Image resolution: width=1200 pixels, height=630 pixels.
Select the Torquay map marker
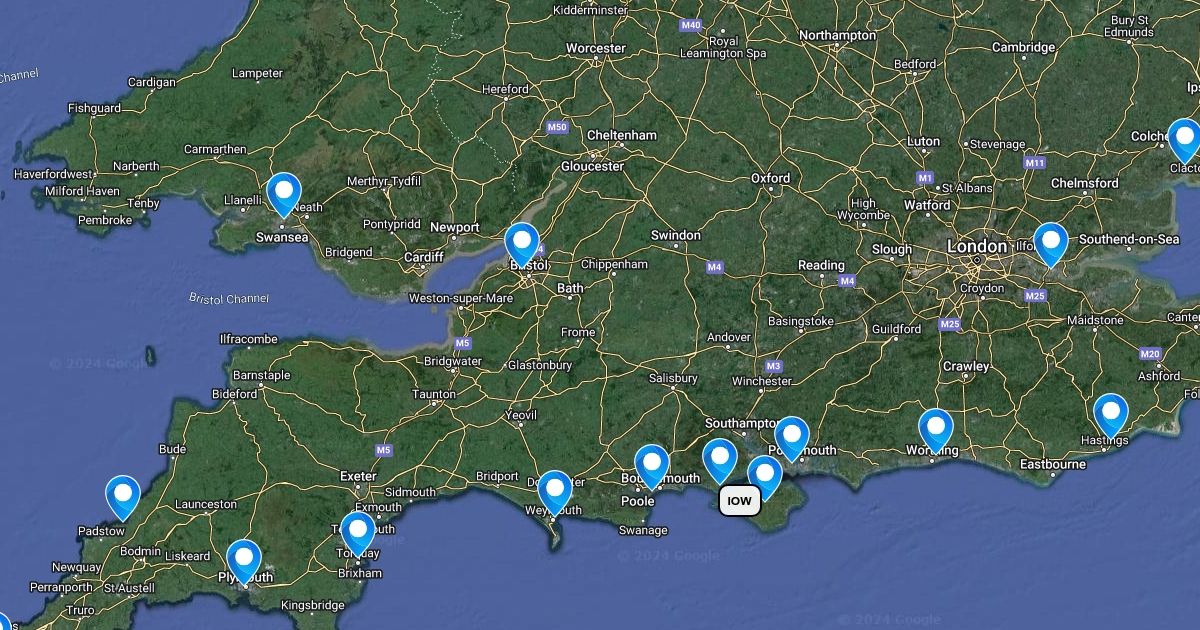pos(358,532)
